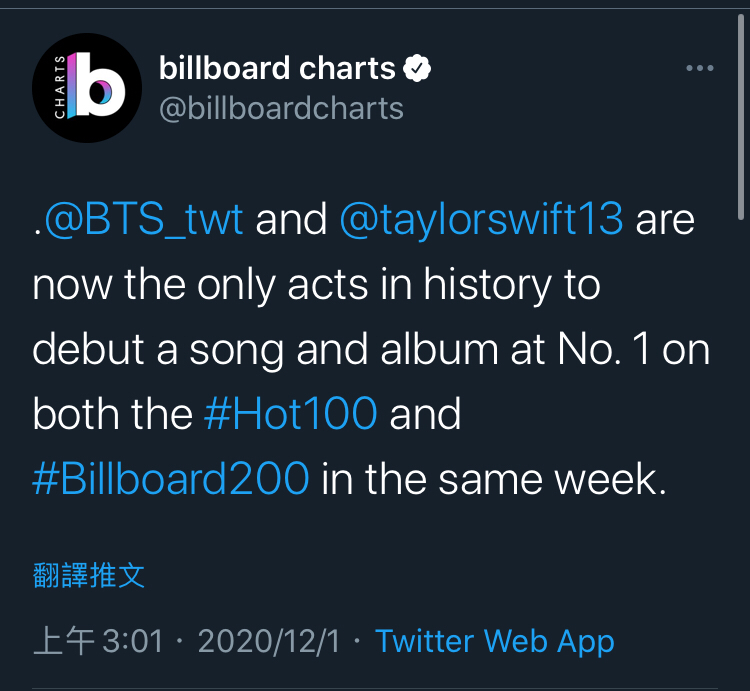Click the 上午 3:01 timestamp

coord(99,641)
